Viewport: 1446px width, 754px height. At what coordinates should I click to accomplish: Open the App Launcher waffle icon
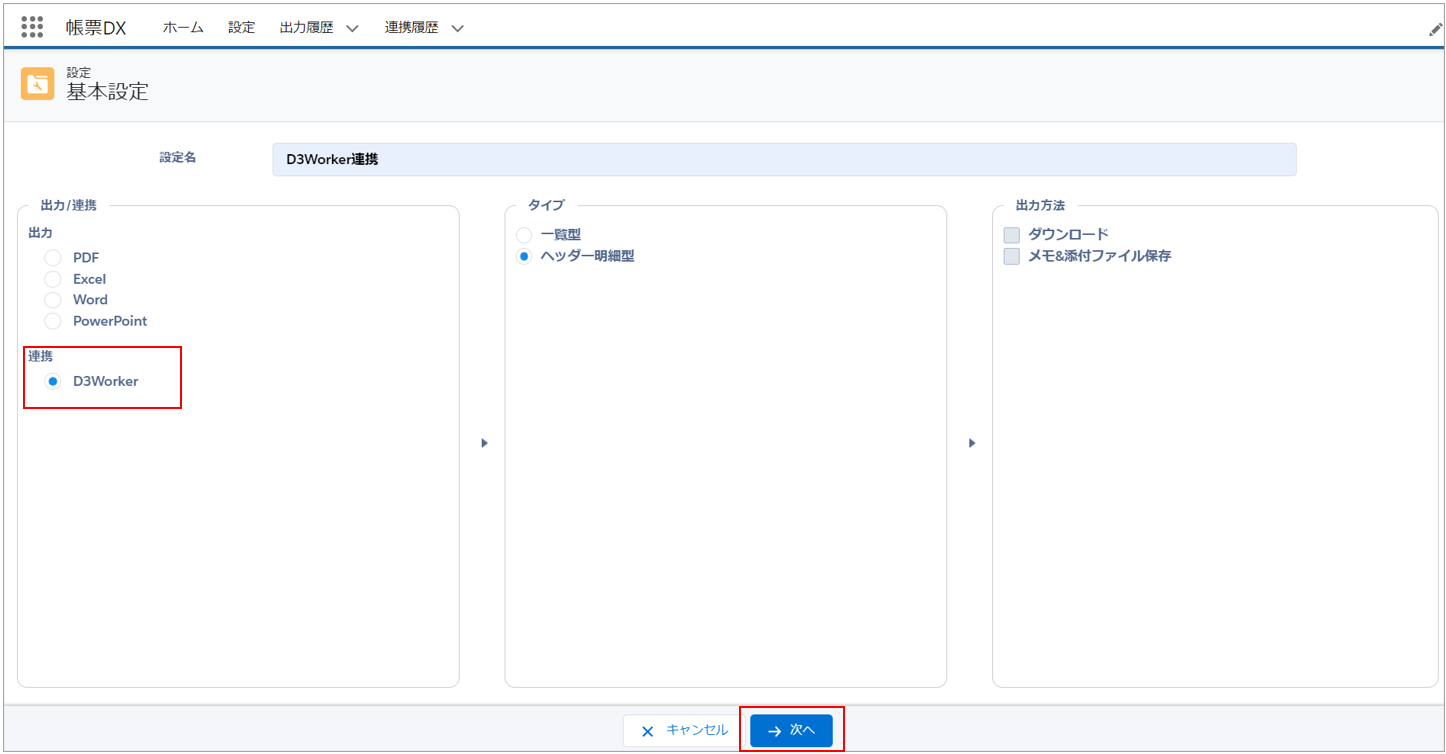[x=32, y=27]
